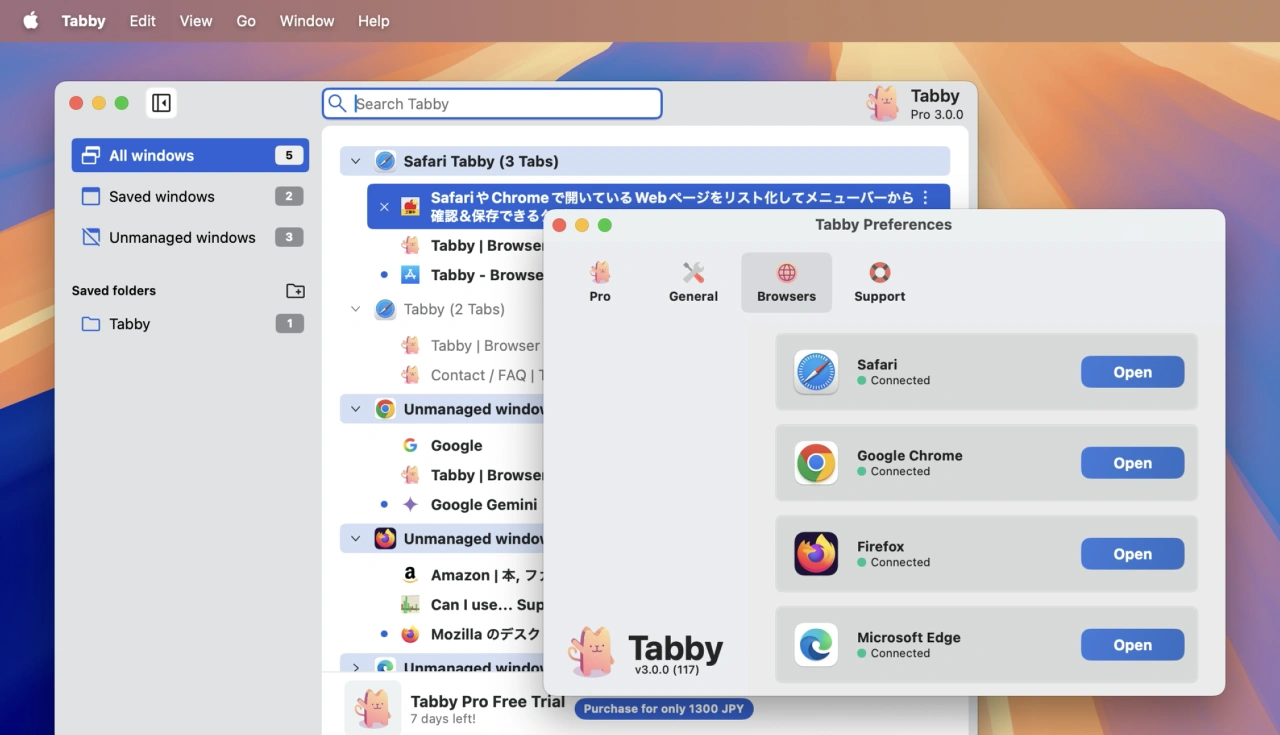This screenshot has height=735, width=1280.
Task: Switch to the Support preferences tab
Action: (x=879, y=282)
